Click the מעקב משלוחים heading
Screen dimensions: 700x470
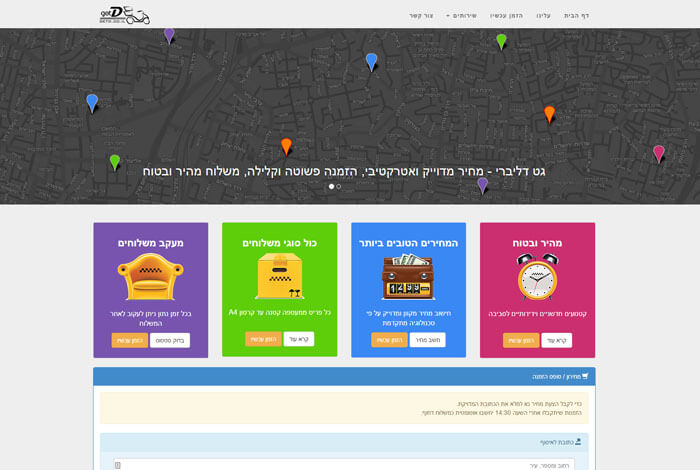150,243
